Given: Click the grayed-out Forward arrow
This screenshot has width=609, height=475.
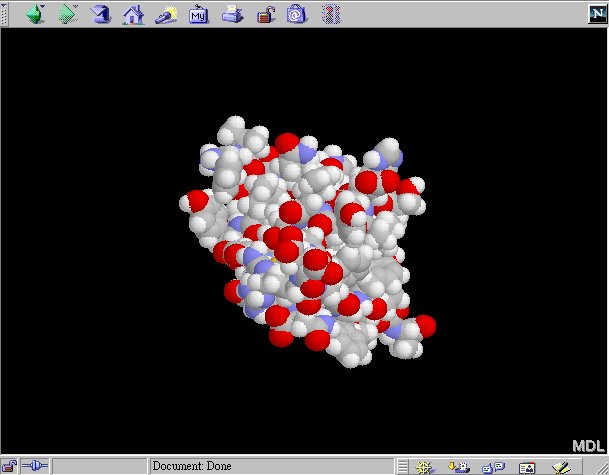Looking at the screenshot, I should (66, 14).
